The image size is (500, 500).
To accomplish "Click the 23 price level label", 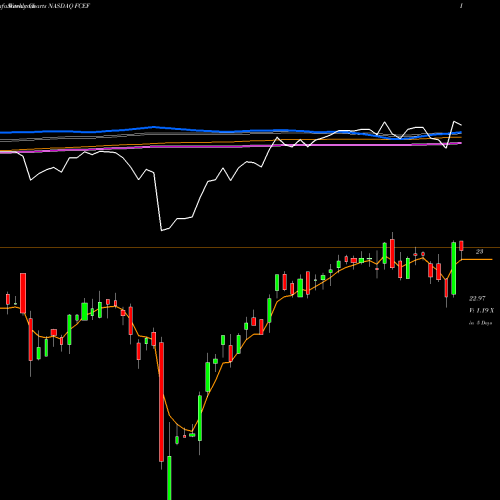I will (x=479, y=252).
